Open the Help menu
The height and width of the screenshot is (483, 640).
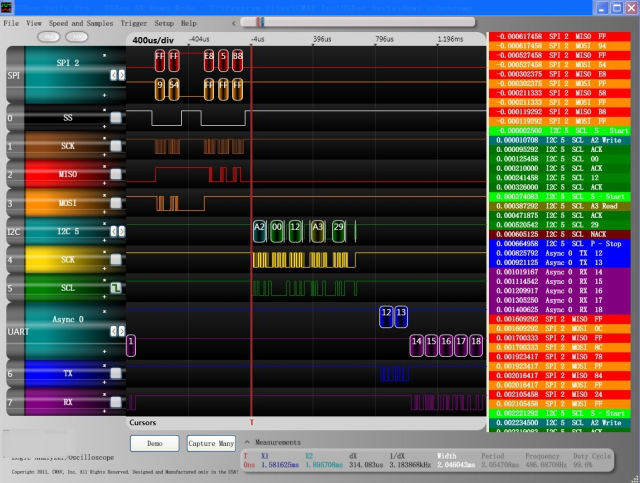(189, 23)
